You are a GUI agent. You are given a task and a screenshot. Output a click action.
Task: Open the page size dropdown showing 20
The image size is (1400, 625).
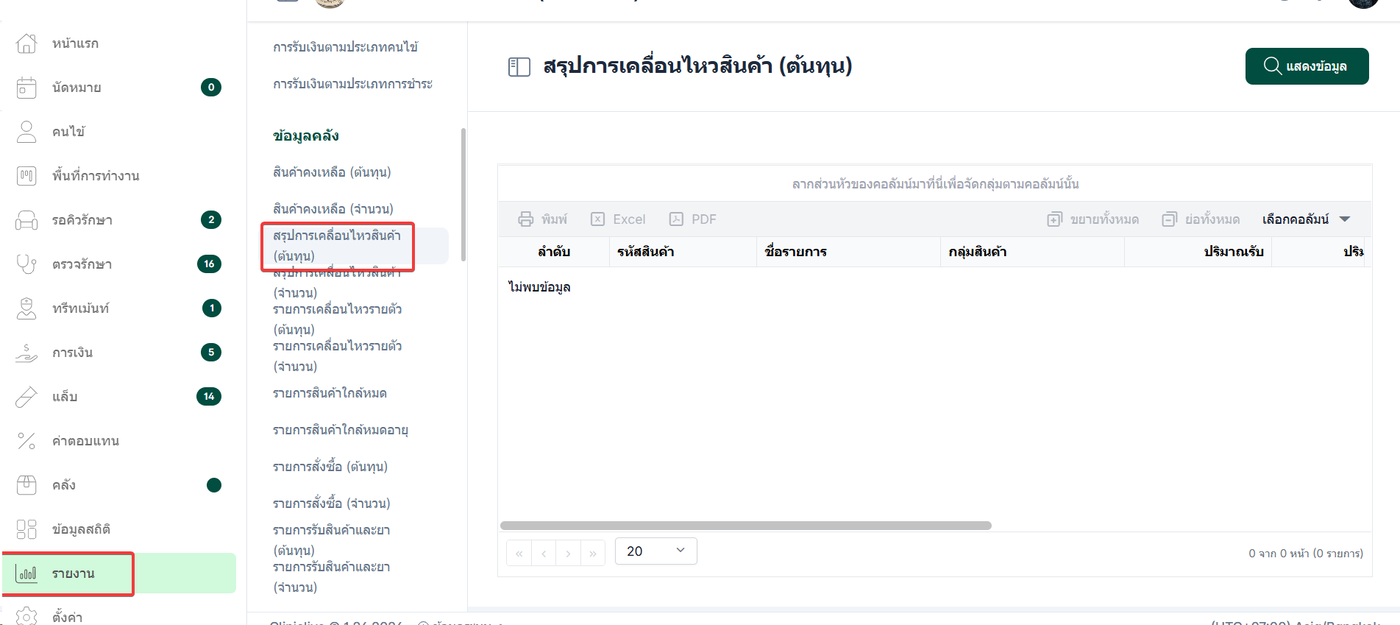pos(656,551)
